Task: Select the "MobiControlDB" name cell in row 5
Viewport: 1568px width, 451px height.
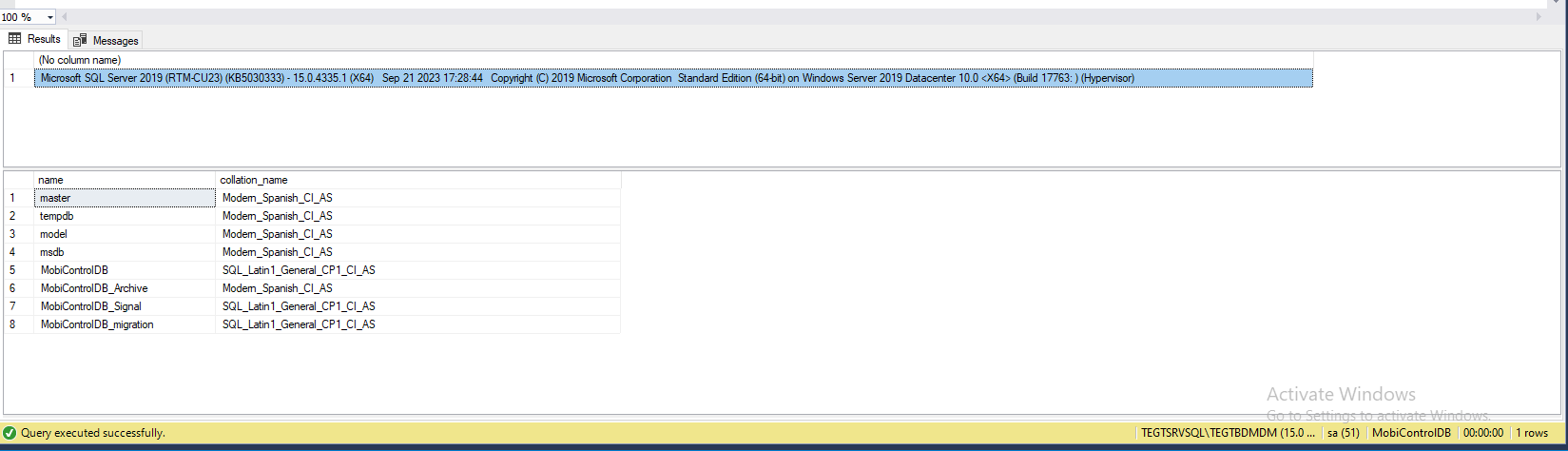Action: click(x=125, y=270)
